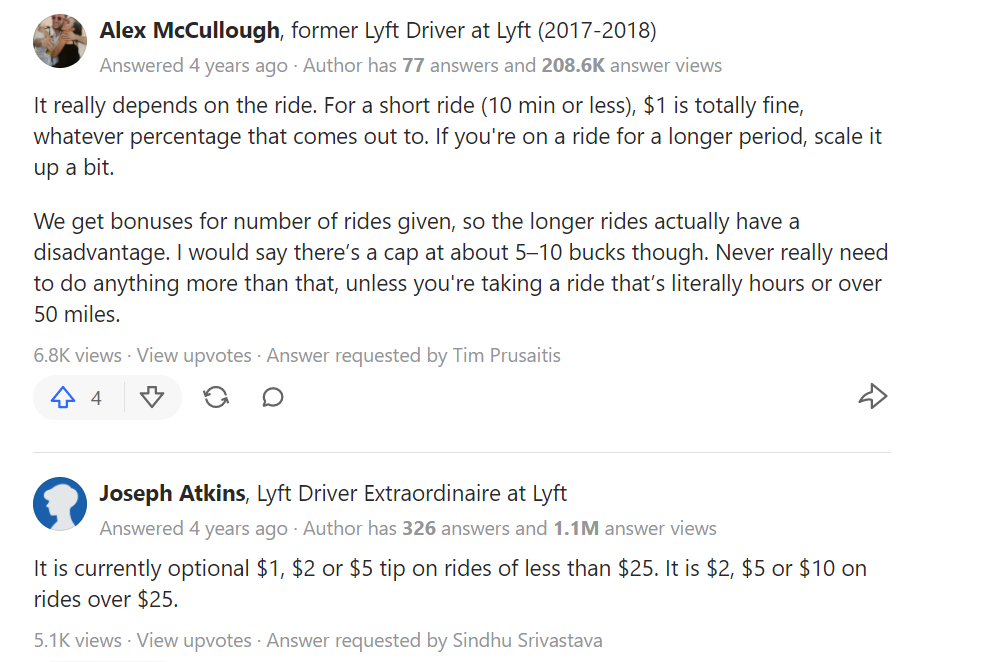Viewport: 982px width, 662px height.
Task: View upvotes on Joseph Atkins' answer
Action: click(x=195, y=640)
